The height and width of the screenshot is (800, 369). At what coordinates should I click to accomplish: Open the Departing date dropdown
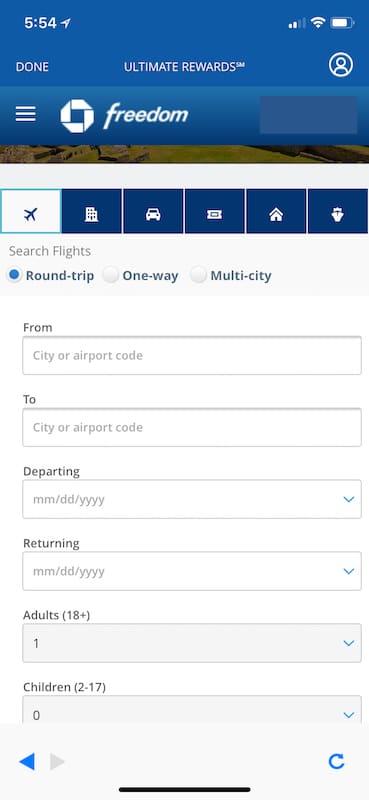[x=192, y=499]
